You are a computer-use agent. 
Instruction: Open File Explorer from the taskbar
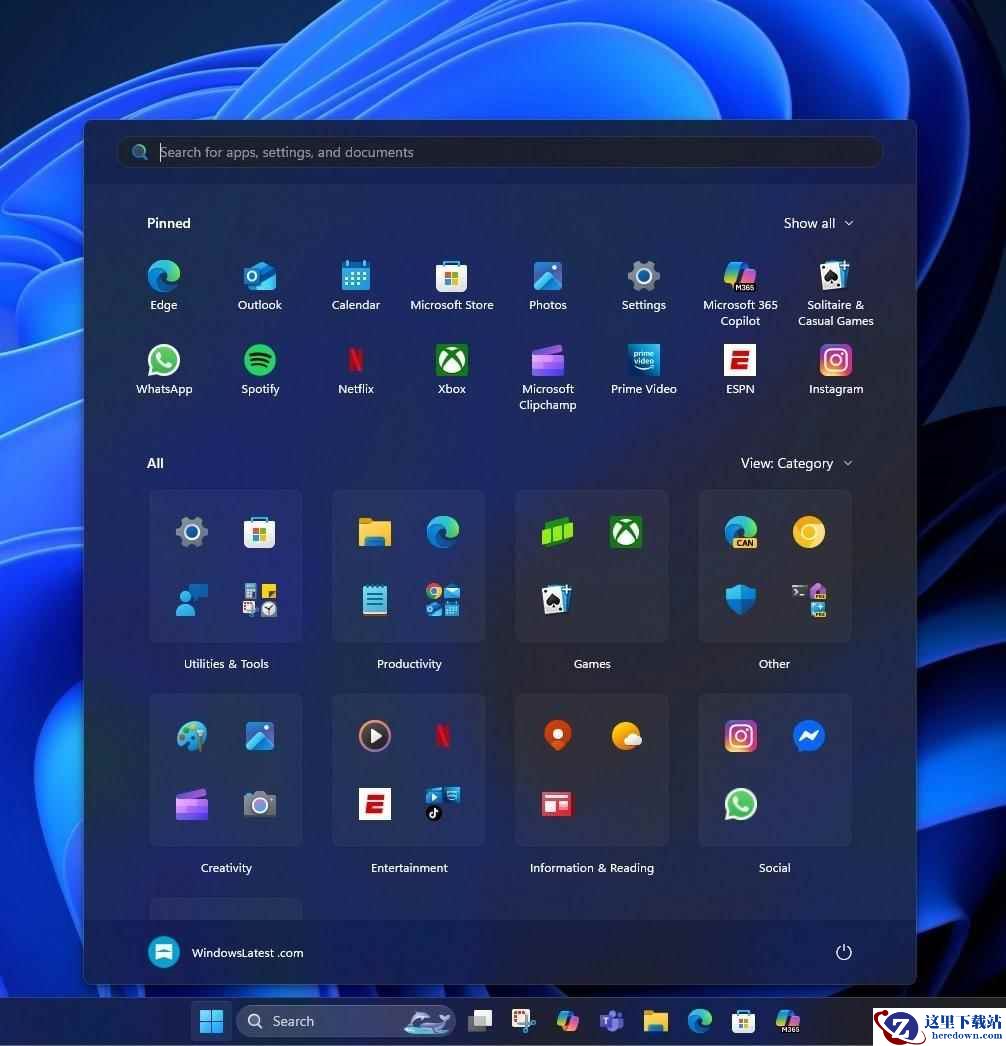point(656,1021)
